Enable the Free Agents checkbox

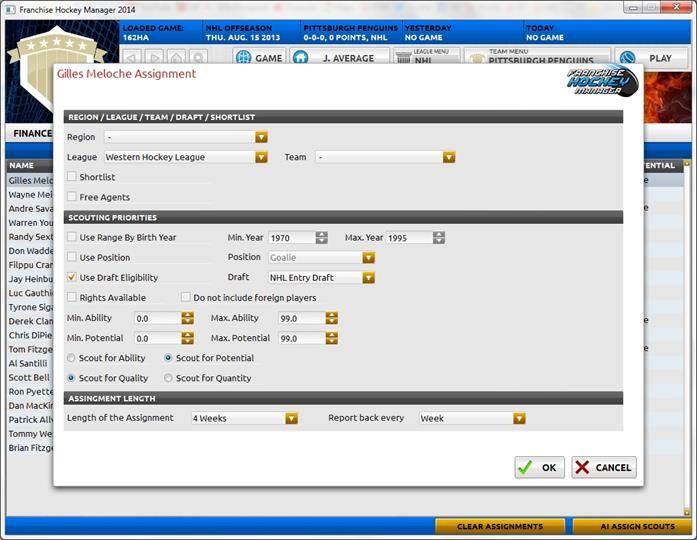[72, 196]
